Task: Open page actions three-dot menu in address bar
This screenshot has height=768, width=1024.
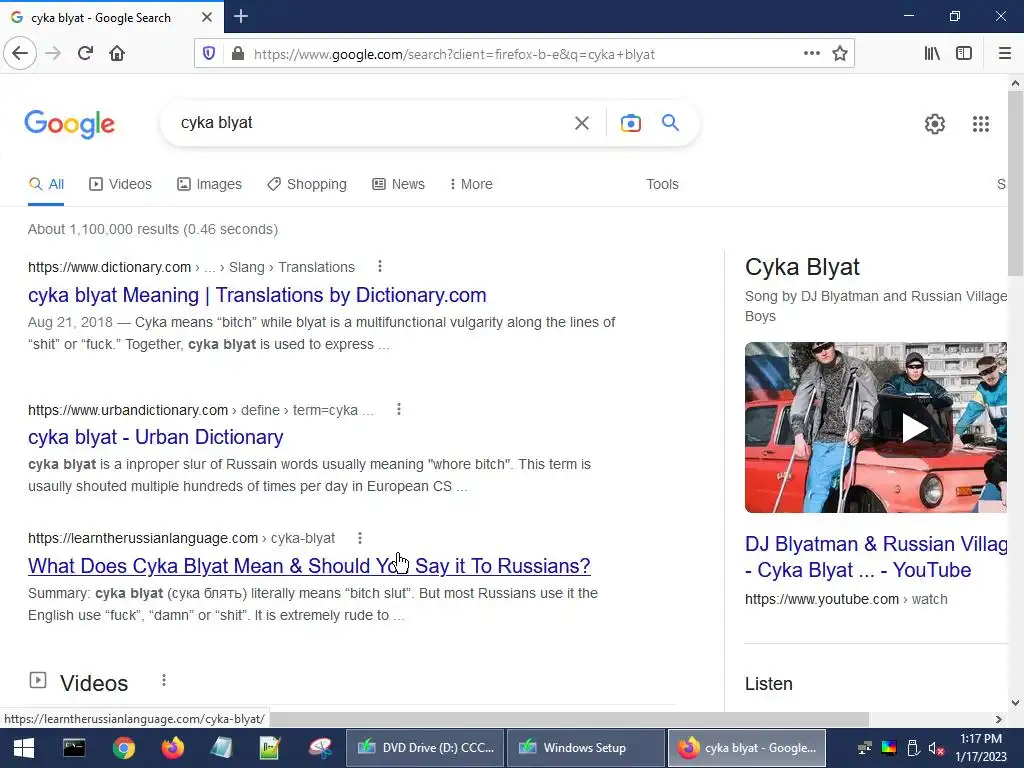Action: (x=812, y=54)
